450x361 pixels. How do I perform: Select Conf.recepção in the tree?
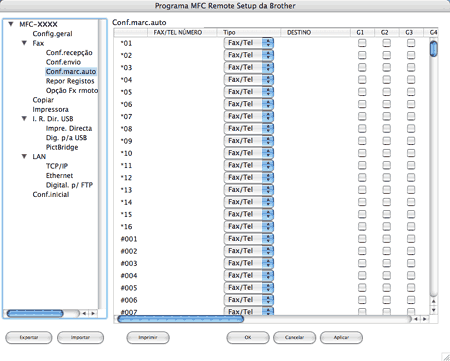pyautogui.click(x=69, y=53)
